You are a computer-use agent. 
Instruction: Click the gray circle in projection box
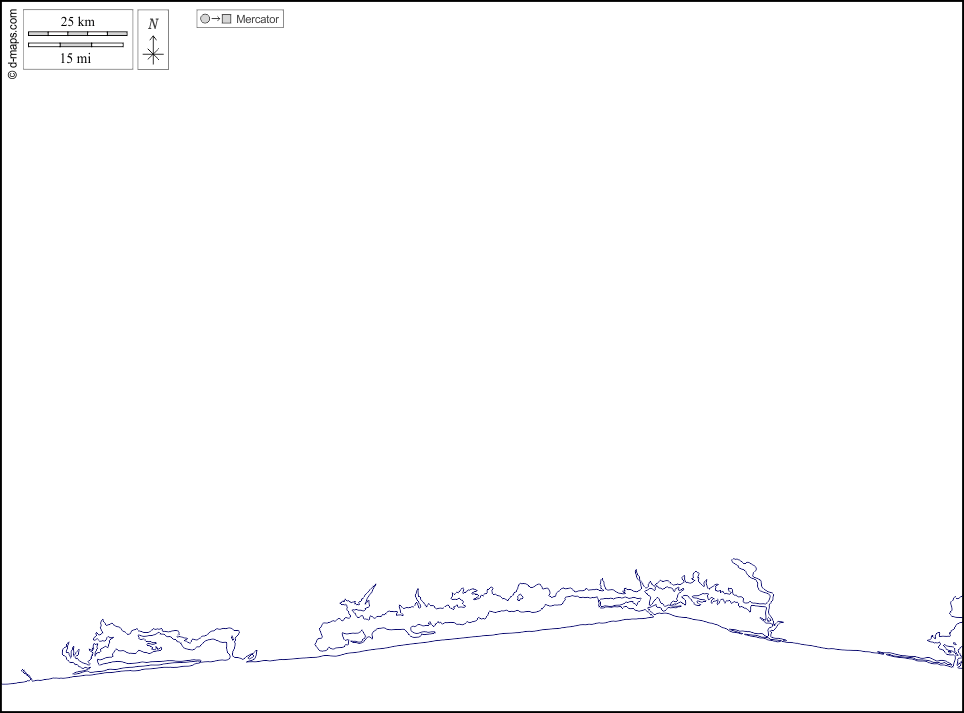pos(205,19)
